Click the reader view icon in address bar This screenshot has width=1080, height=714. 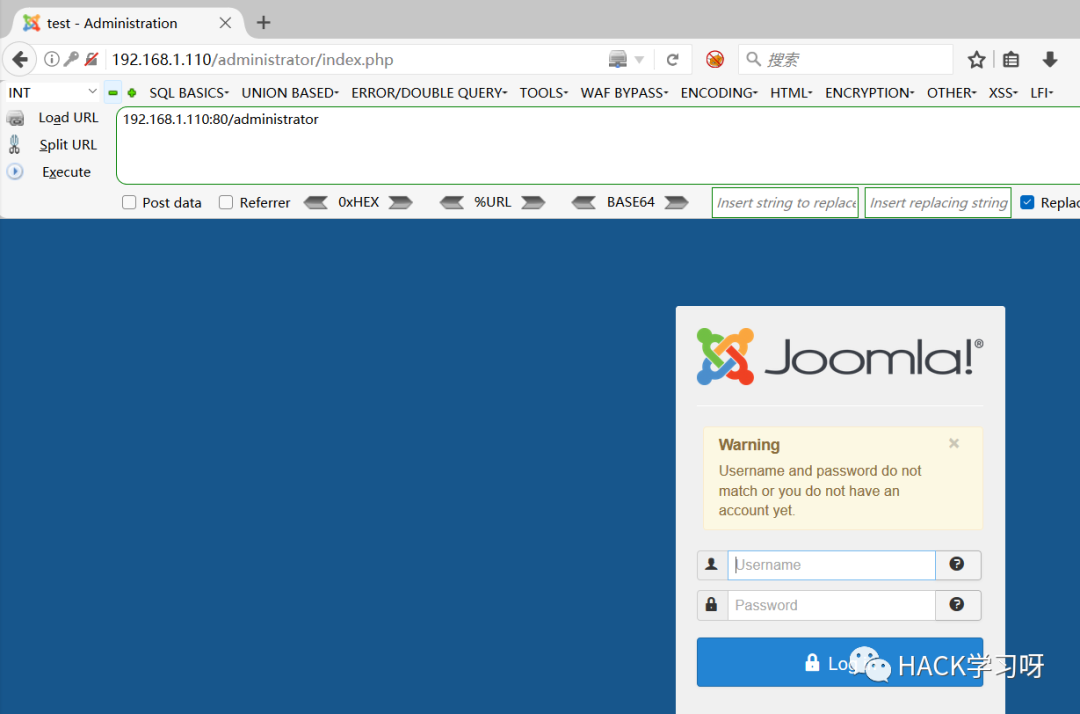click(618, 59)
